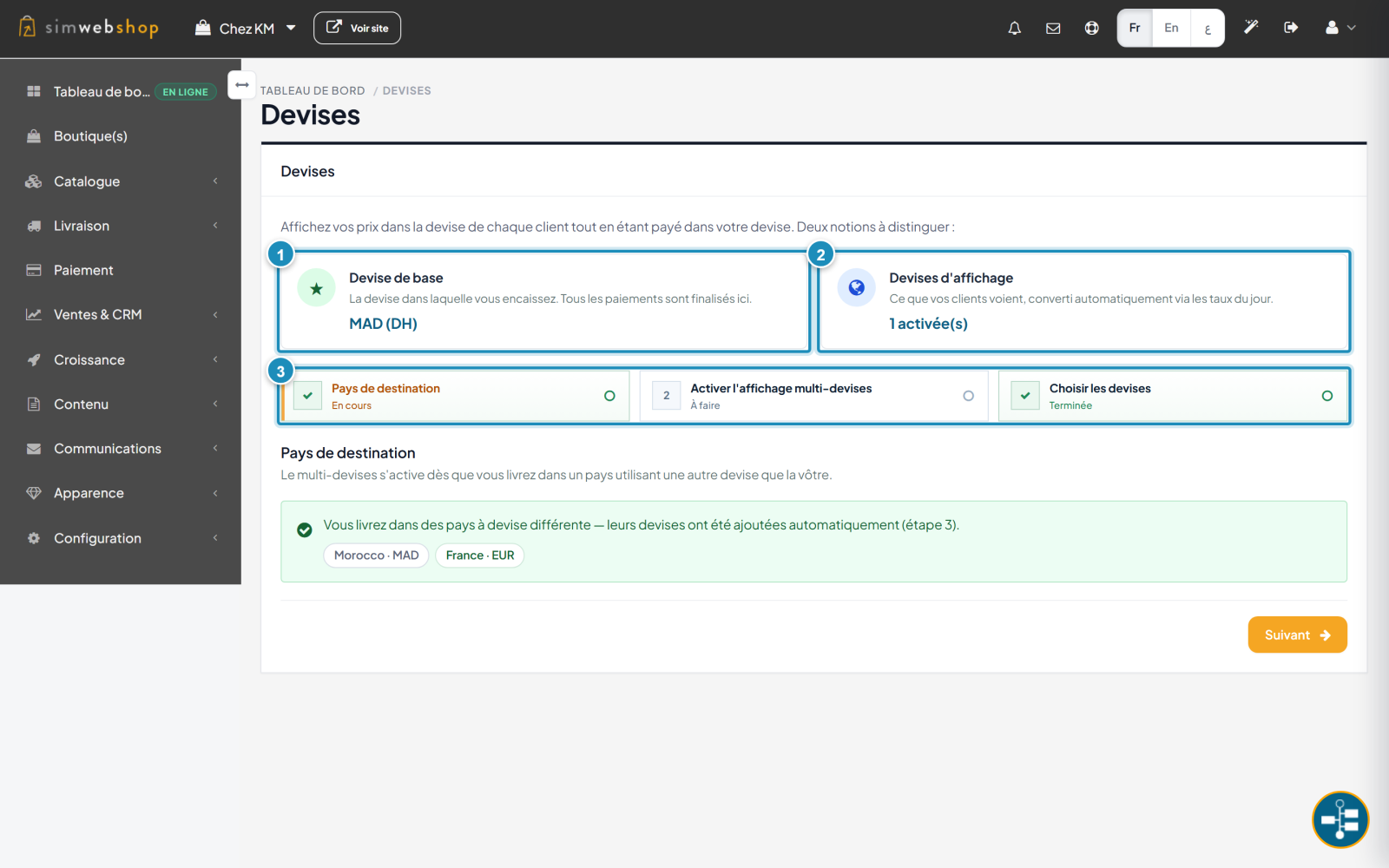Viewport: 1389px width, 868px height.
Task: Open the flowchart assistant icon
Action: (x=1340, y=819)
